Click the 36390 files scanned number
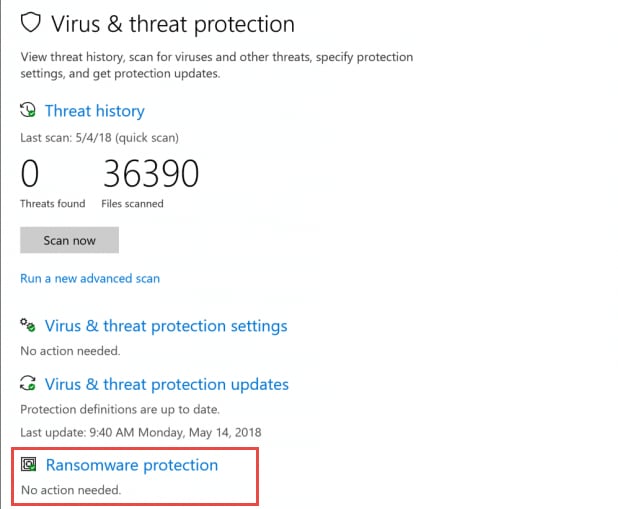Image resolution: width=618 pixels, height=509 pixels. tap(150, 174)
